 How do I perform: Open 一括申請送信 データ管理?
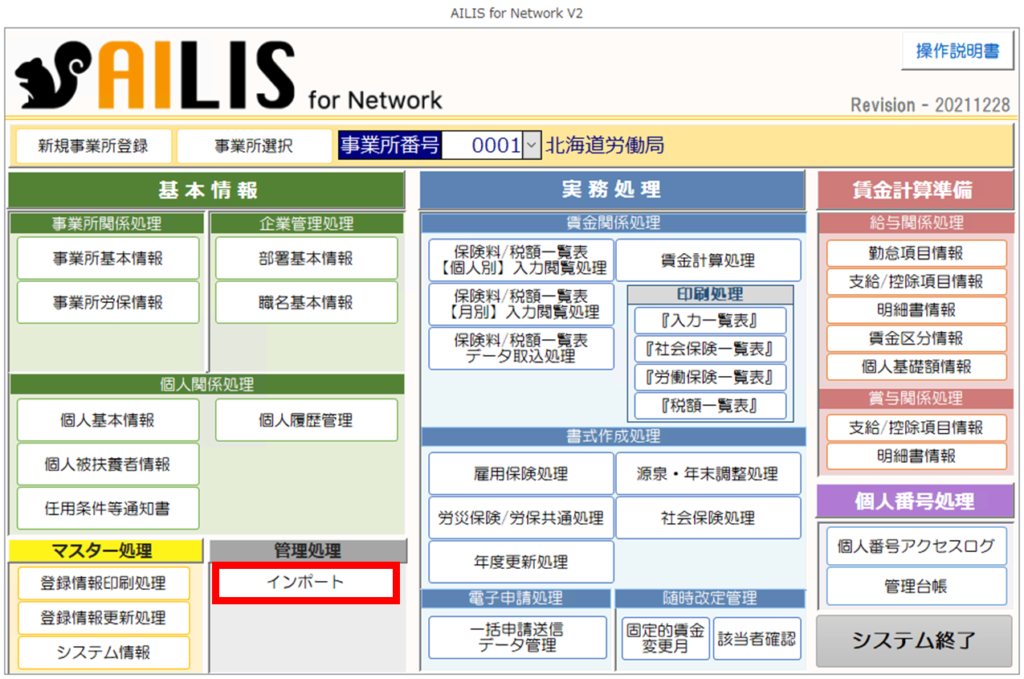[518, 638]
